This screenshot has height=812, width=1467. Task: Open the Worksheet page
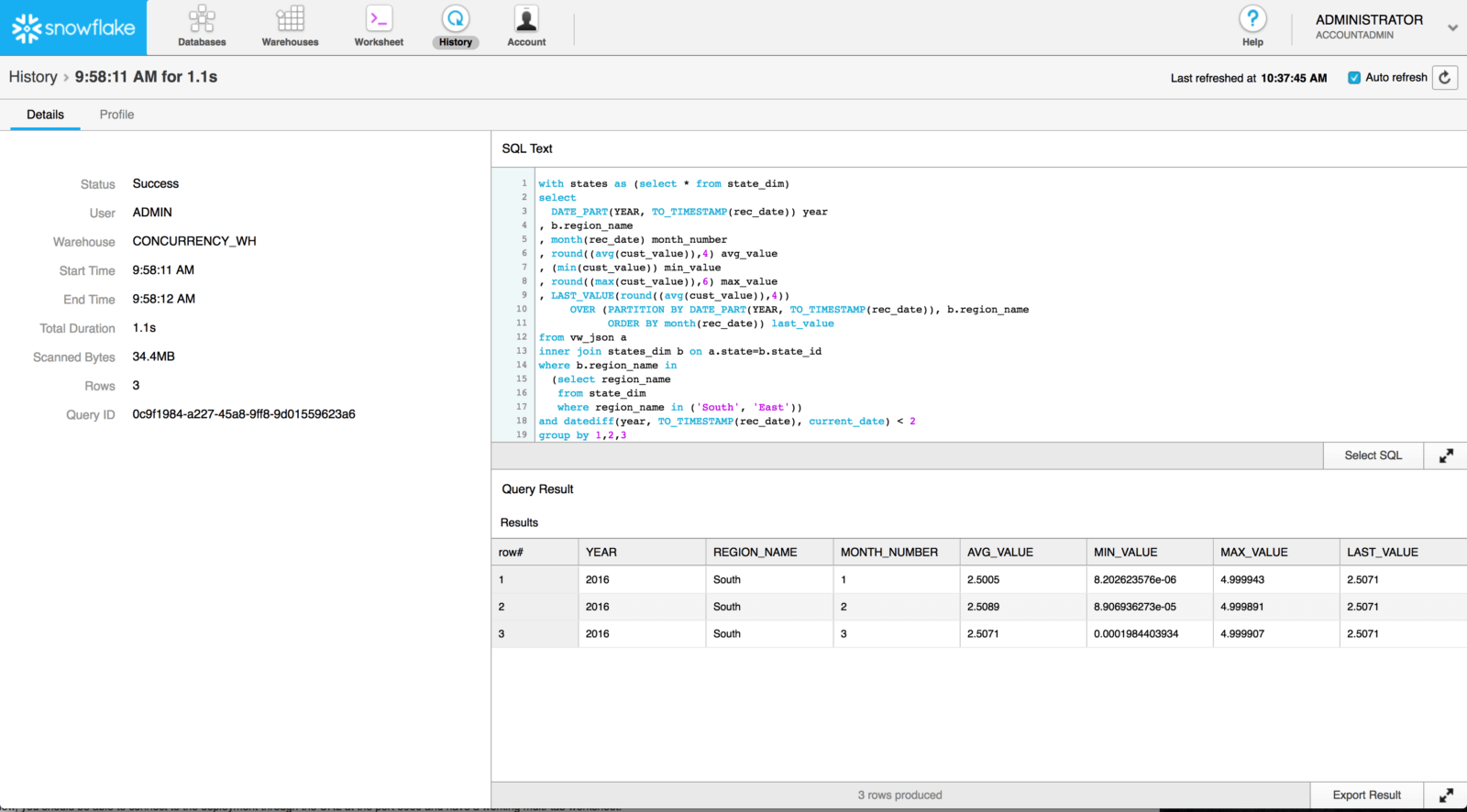click(379, 27)
